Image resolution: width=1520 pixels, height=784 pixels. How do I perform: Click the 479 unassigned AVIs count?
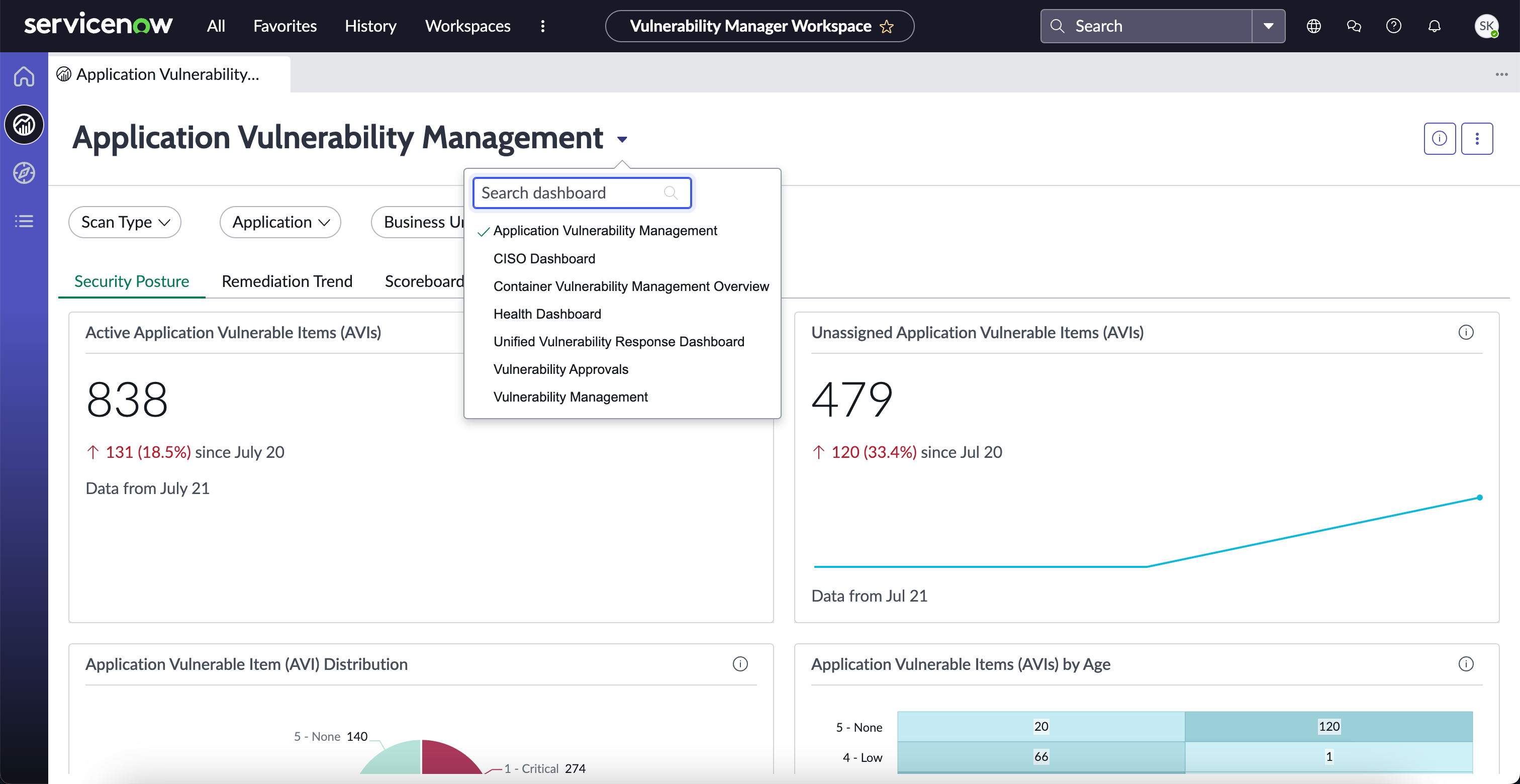(852, 400)
